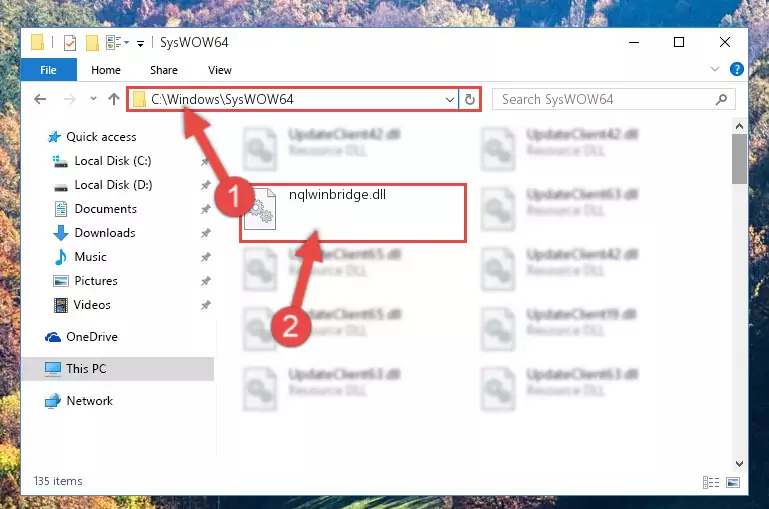Viewport: 769px width, 509px height.
Task: Click the scroll down arrow of file list
Action: click(x=739, y=463)
